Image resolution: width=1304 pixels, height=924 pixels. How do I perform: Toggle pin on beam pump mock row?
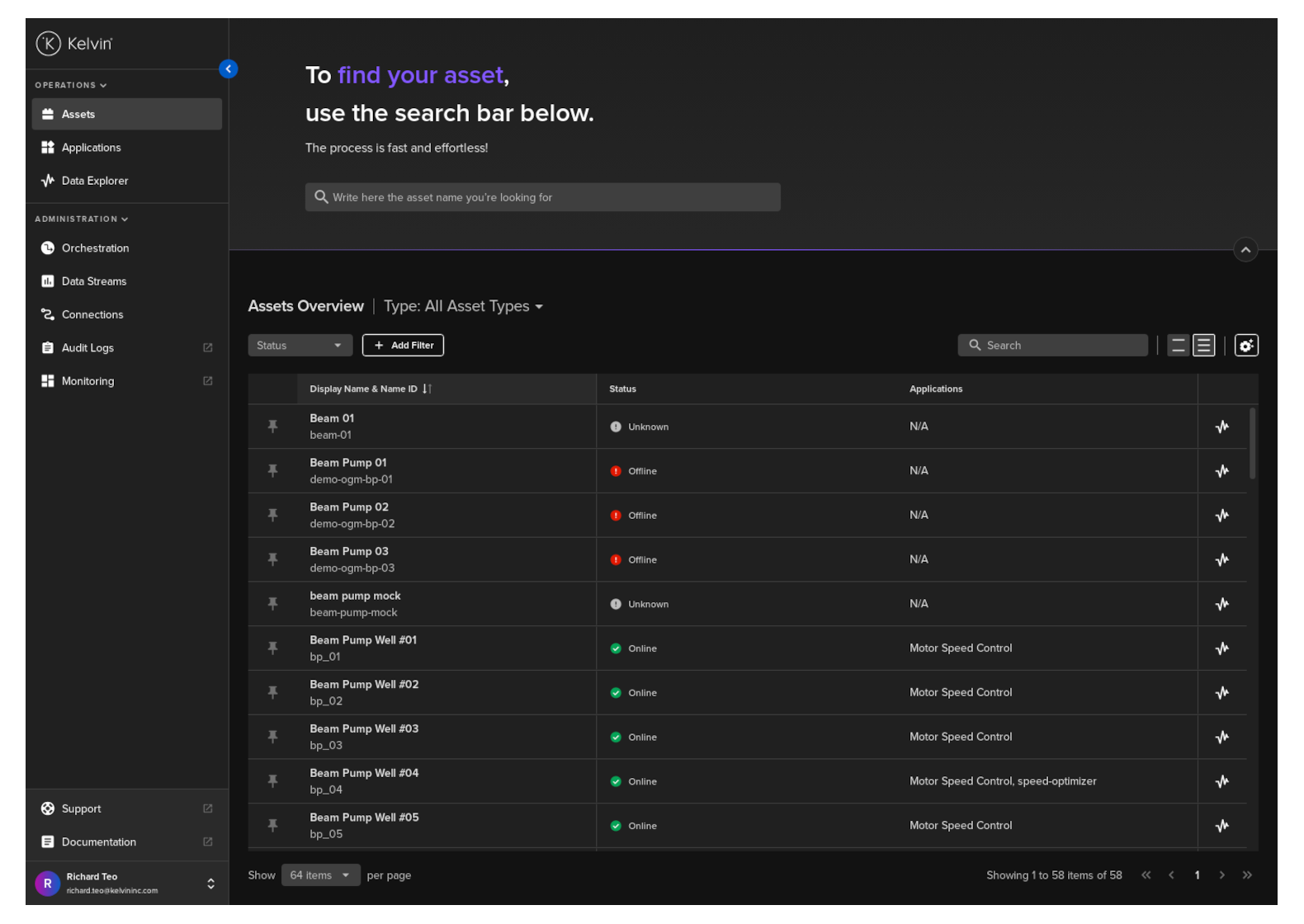pyautogui.click(x=272, y=604)
